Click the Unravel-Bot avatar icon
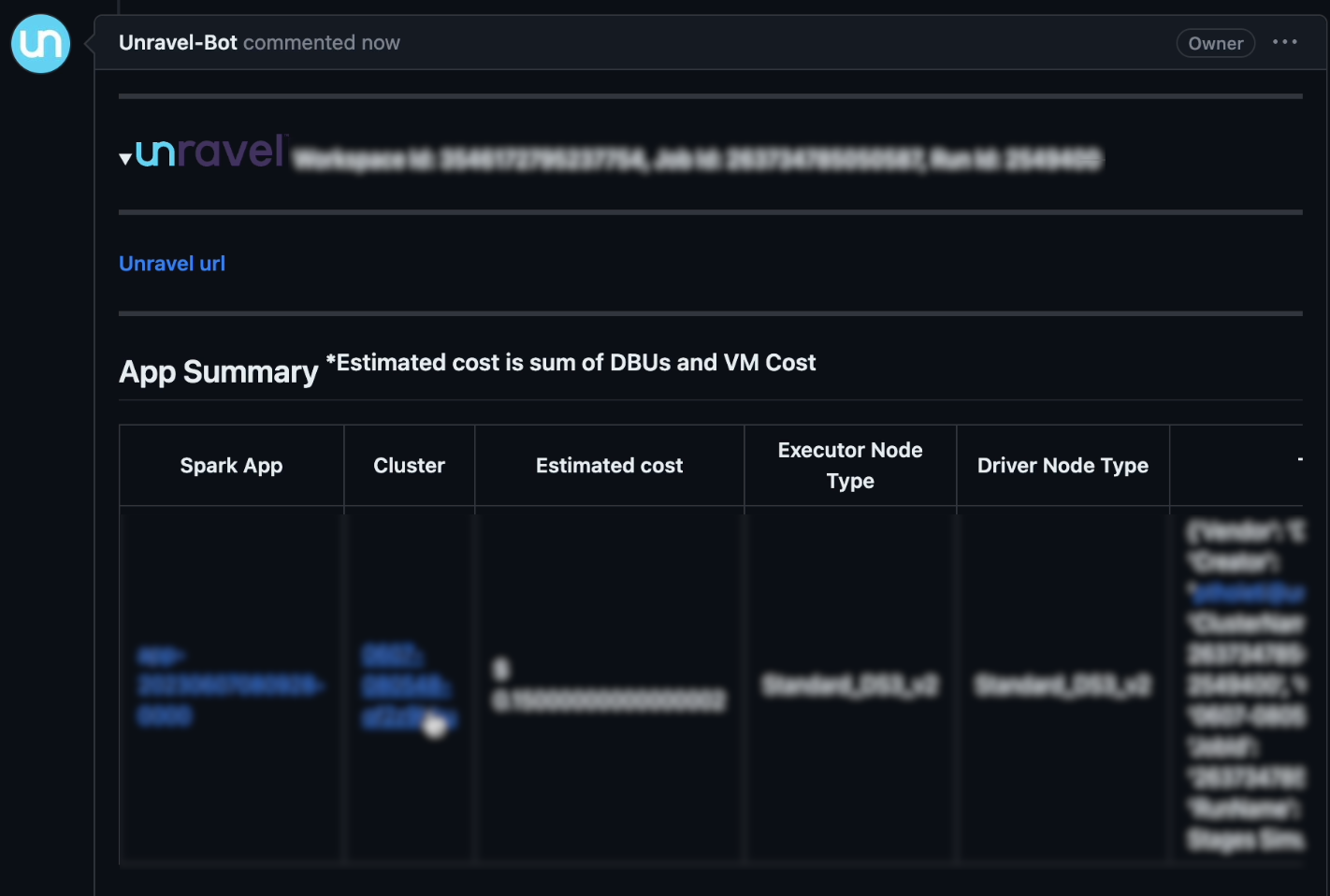 (40, 44)
